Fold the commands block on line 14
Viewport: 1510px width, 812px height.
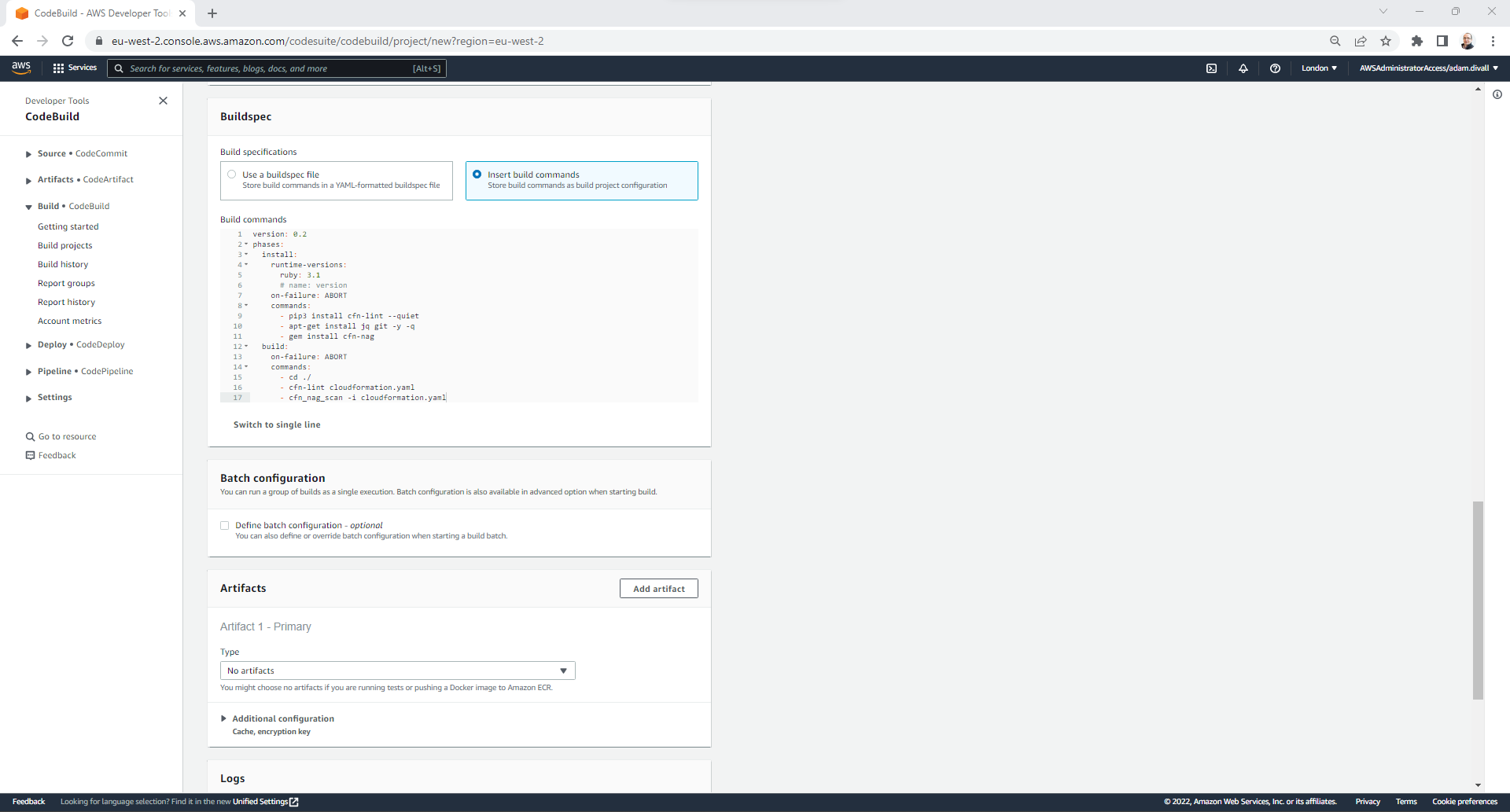[246, 367]
